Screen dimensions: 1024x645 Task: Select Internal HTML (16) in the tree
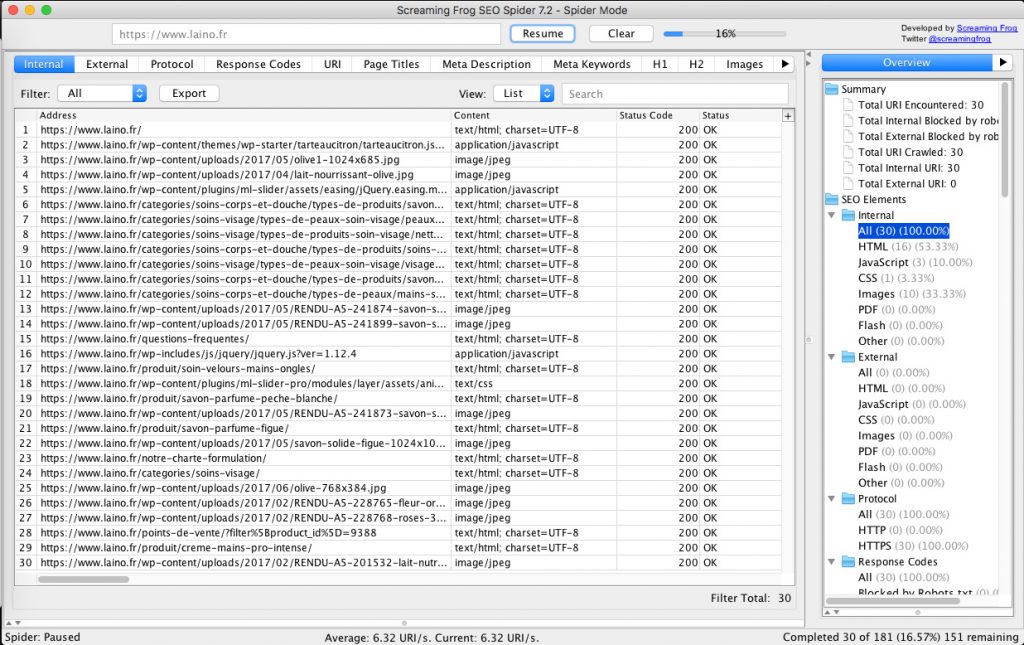pos(908,247)
